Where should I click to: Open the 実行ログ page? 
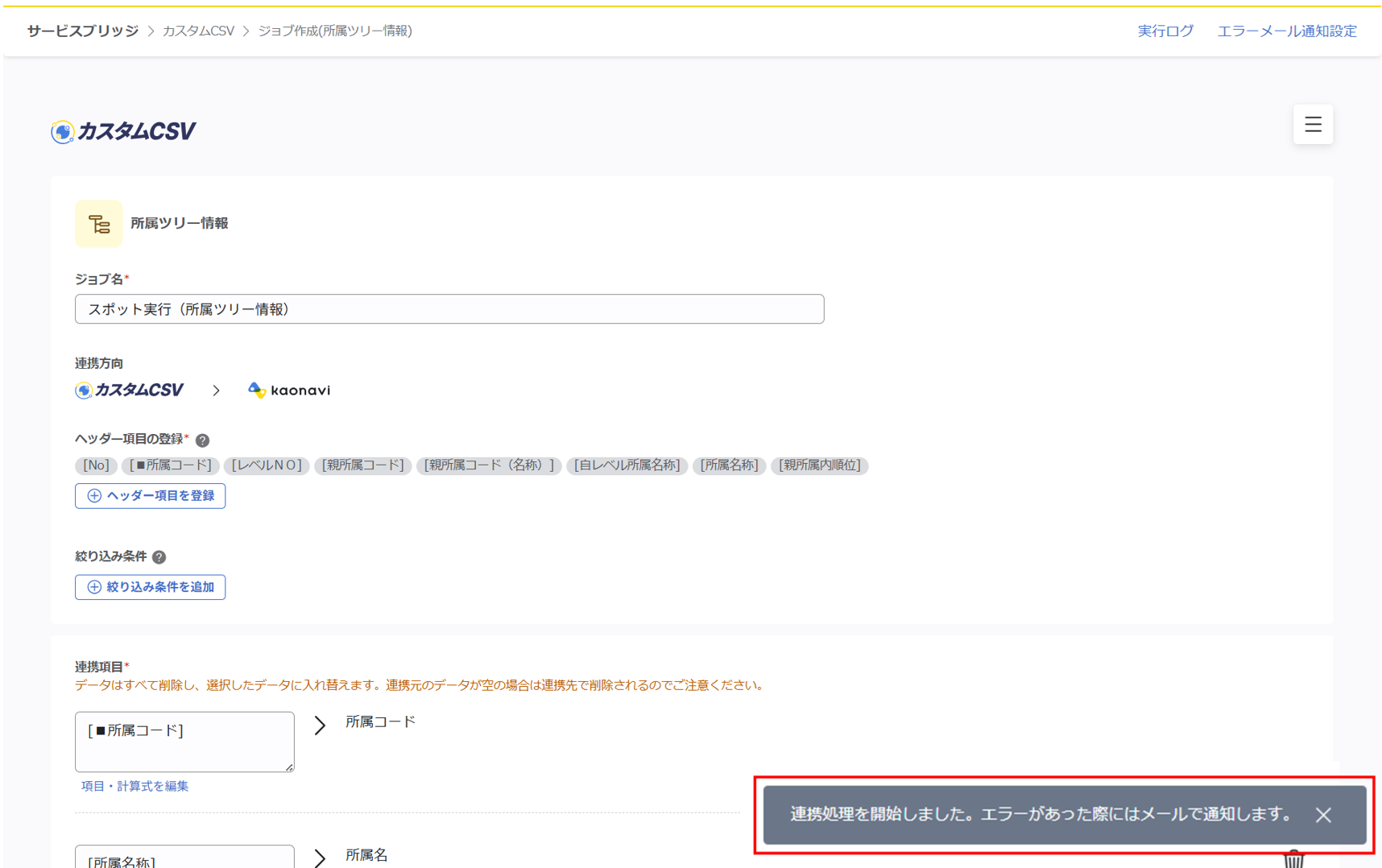(x=1165, y=31)
